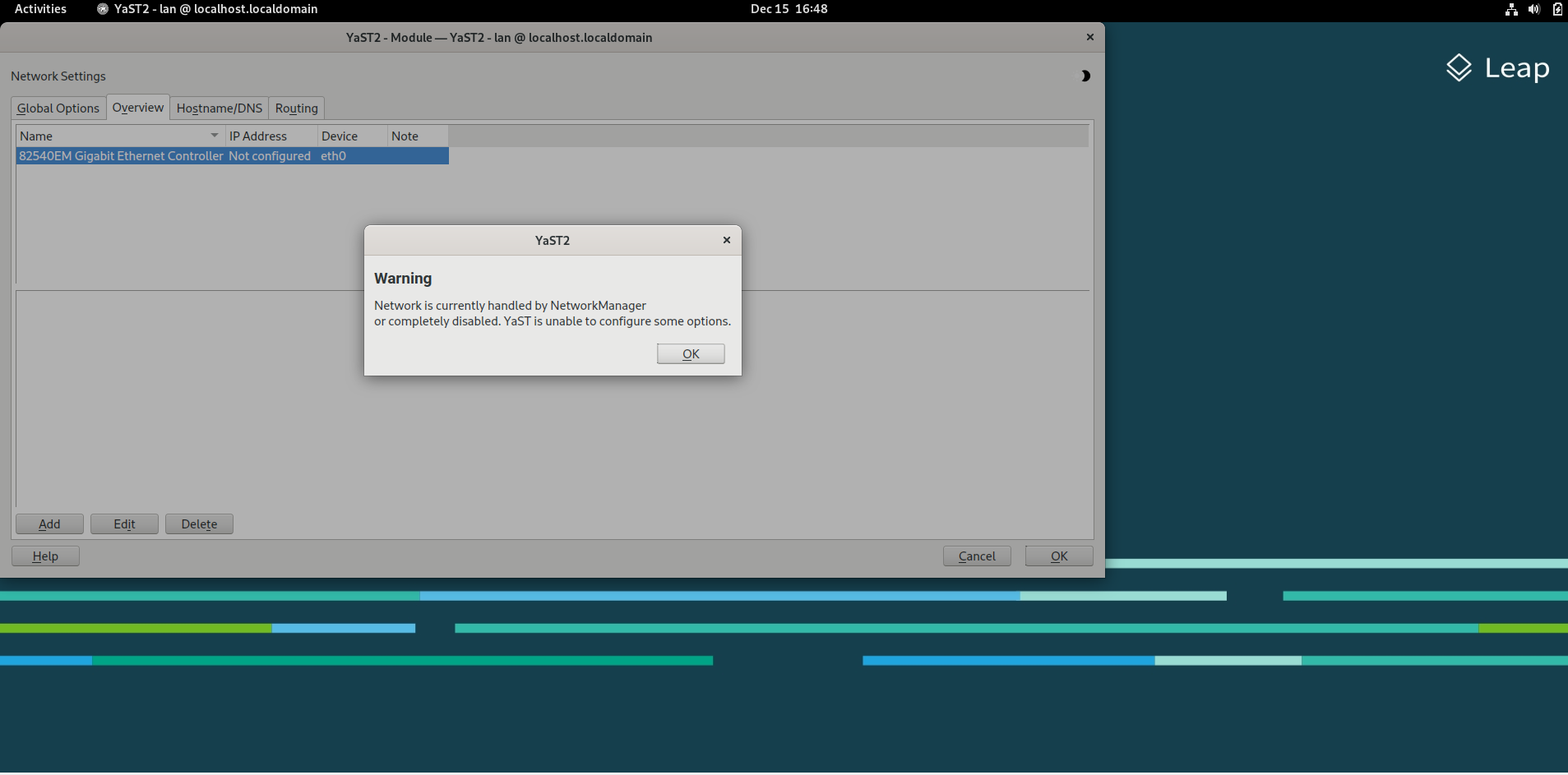This screenshot has height=775, width=1568.
Task: Sort by the Name column header
Action: pos(120,136)
